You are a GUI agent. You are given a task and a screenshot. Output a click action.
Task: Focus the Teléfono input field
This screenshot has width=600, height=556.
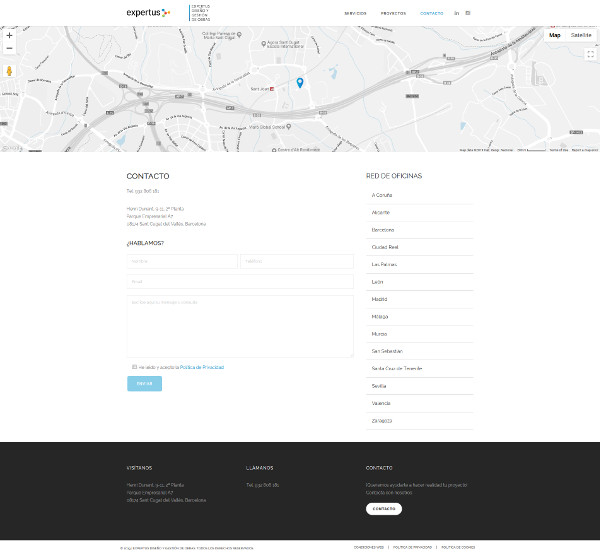click(297, 261)
